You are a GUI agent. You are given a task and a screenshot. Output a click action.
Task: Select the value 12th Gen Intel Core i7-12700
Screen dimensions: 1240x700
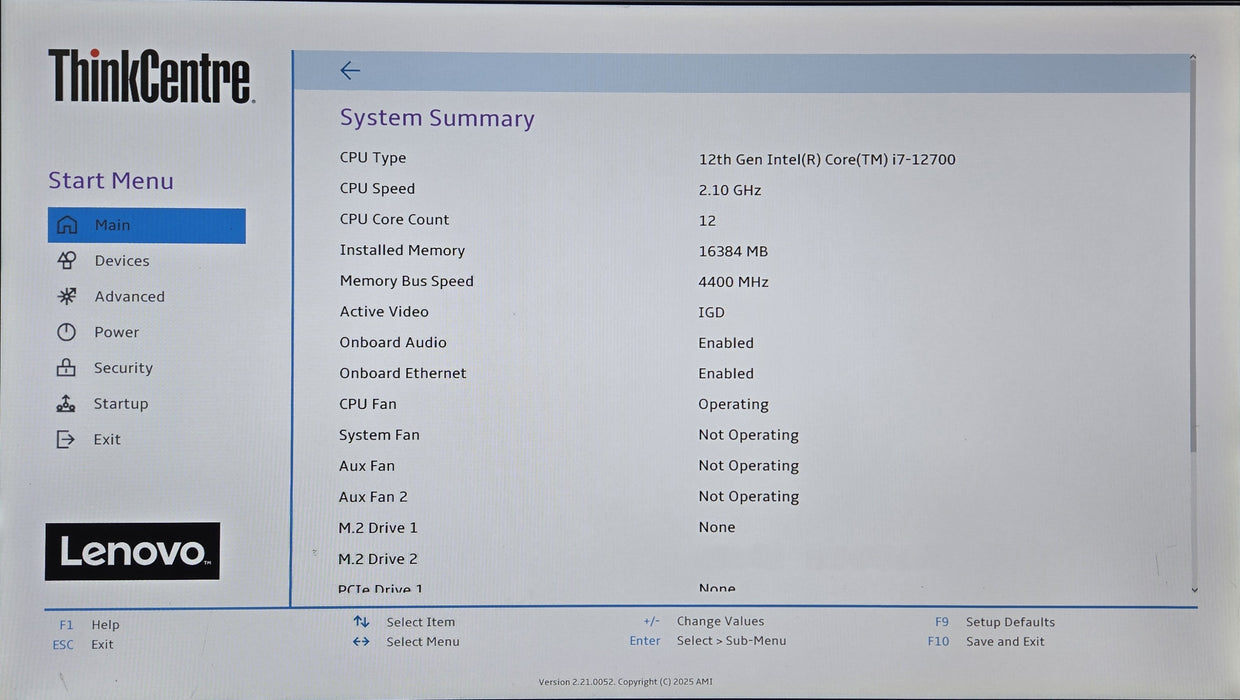[x=827, y=159]
